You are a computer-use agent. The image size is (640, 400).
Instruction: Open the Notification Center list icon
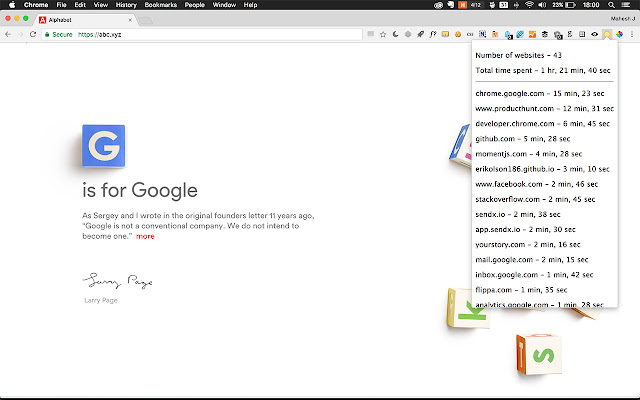(626, 5)
